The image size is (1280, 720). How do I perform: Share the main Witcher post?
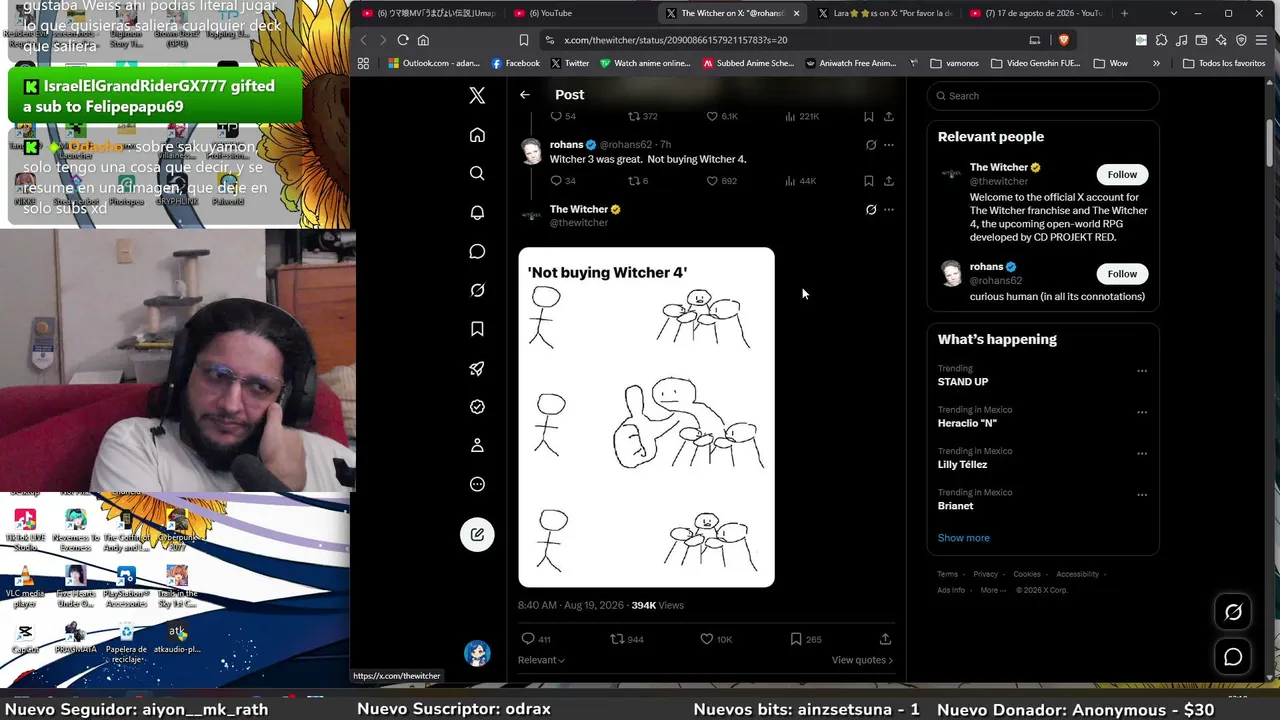pyautogui.click(x=885, y=639)
